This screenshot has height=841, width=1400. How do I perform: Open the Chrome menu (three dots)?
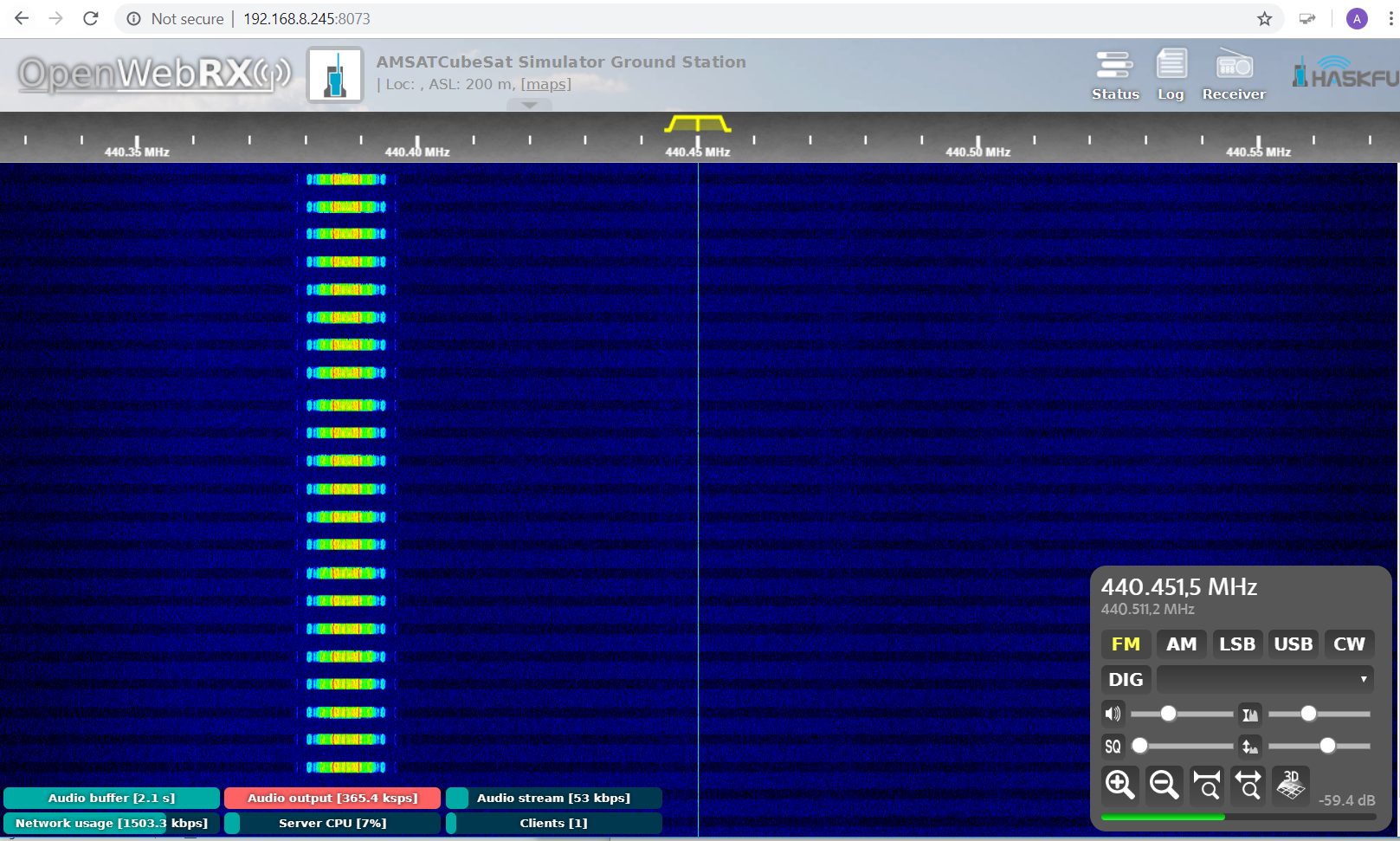[1390, 18]
